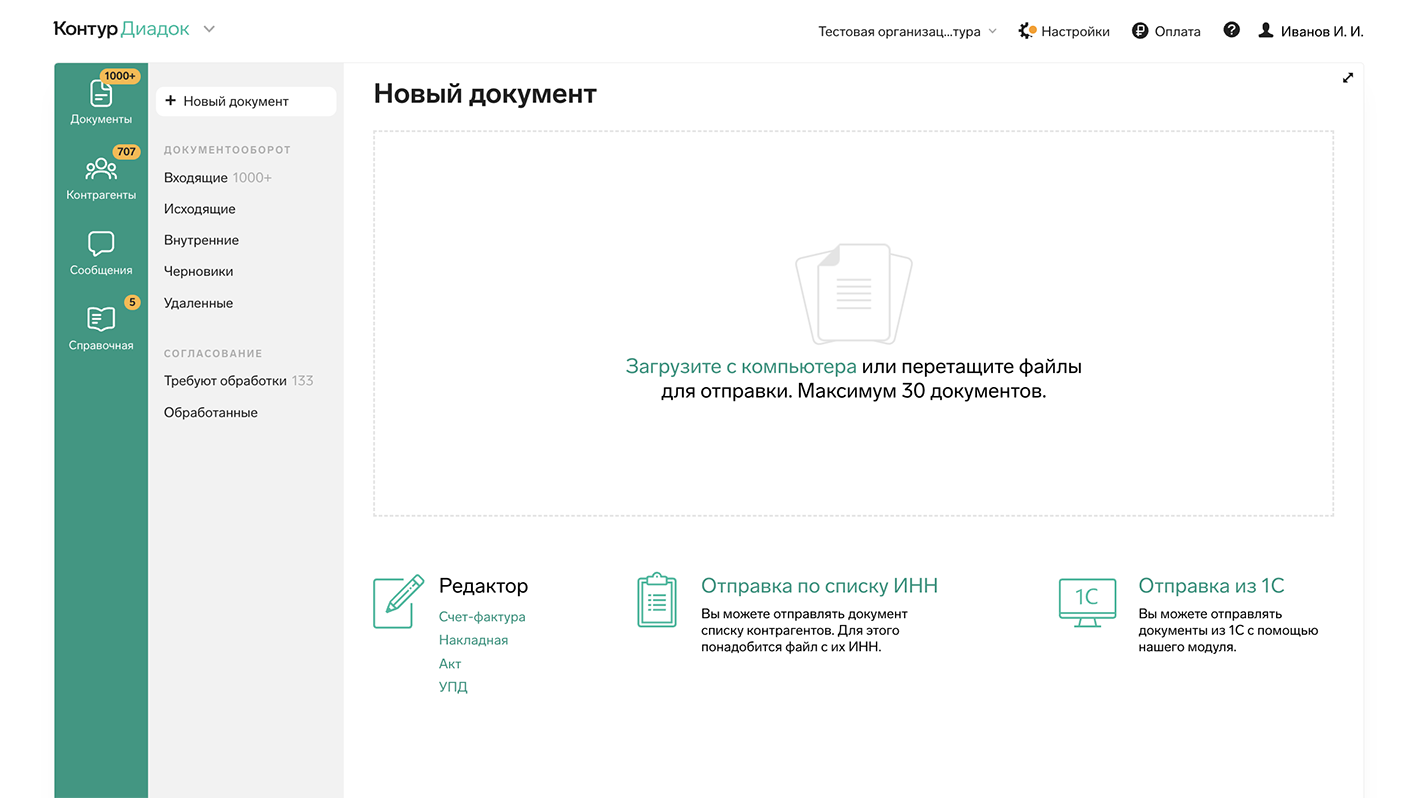Open the Черновики folder

199,271
